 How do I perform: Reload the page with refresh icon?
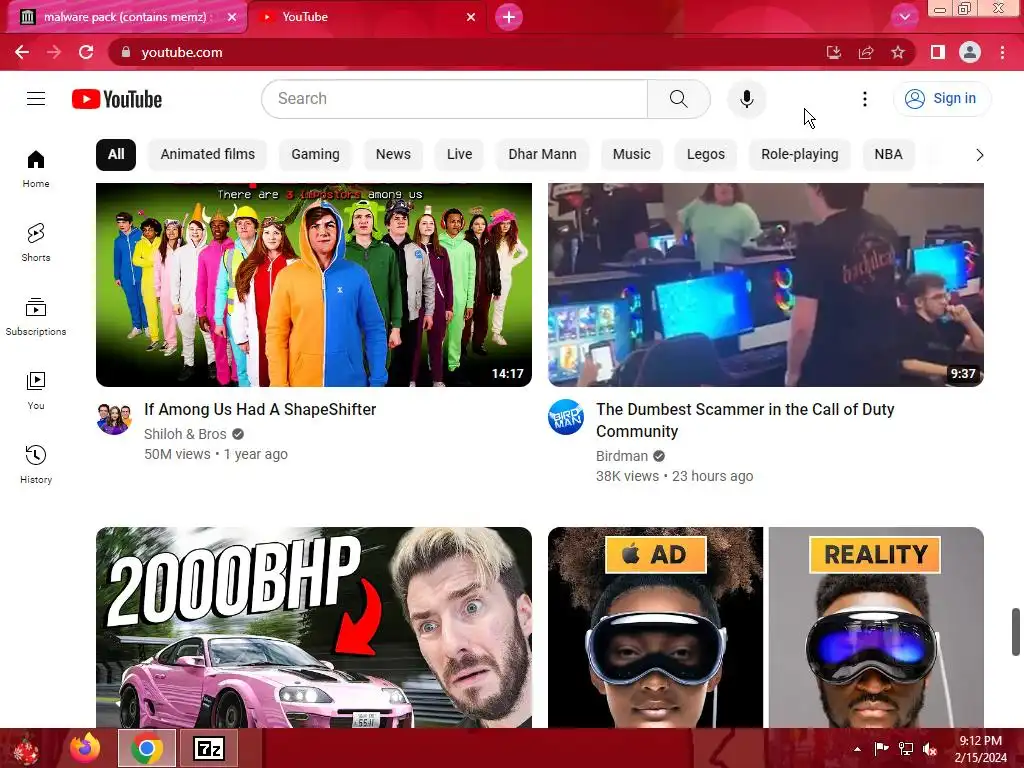(x=86, y=52)
